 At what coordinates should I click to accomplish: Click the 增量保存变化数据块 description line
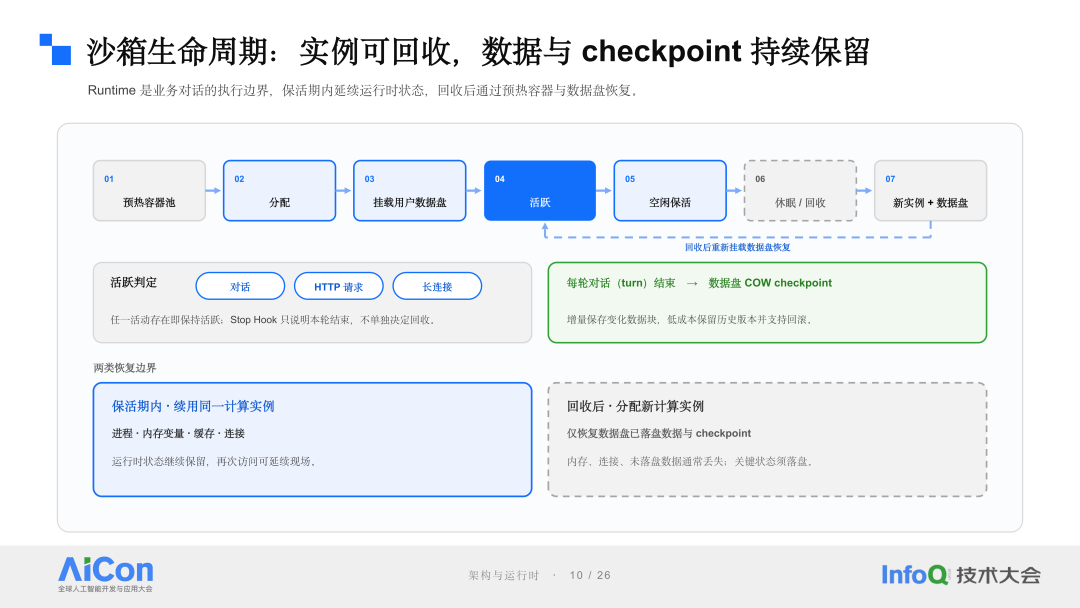pyautogui.click(x=691, y=319)
